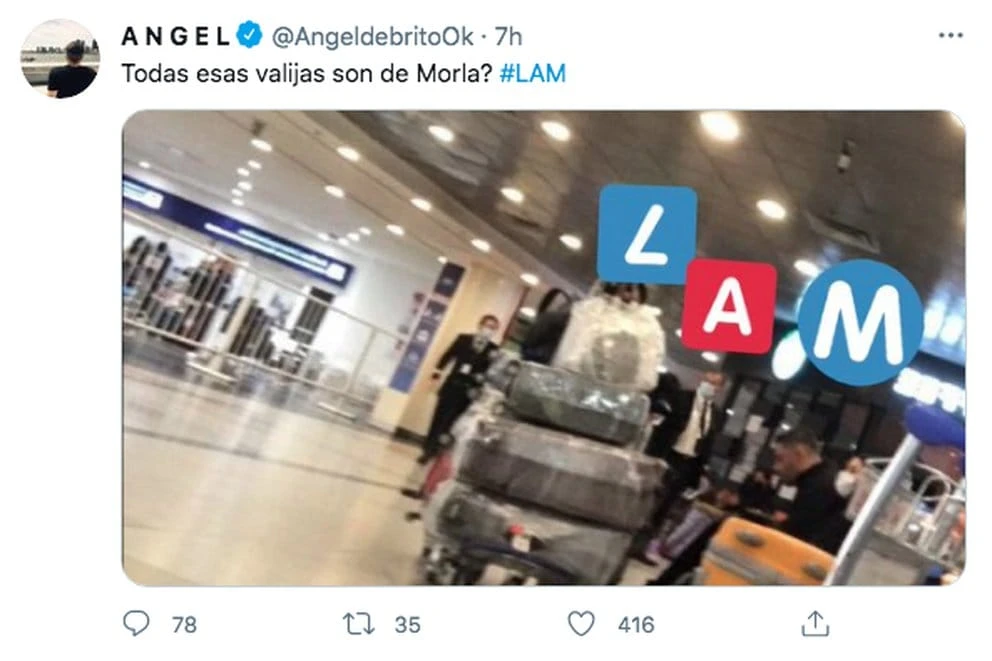The width and height of the screenshot is (992, 661).
Task: Open Angel's profile avatar picture
Action: point(61,58)
